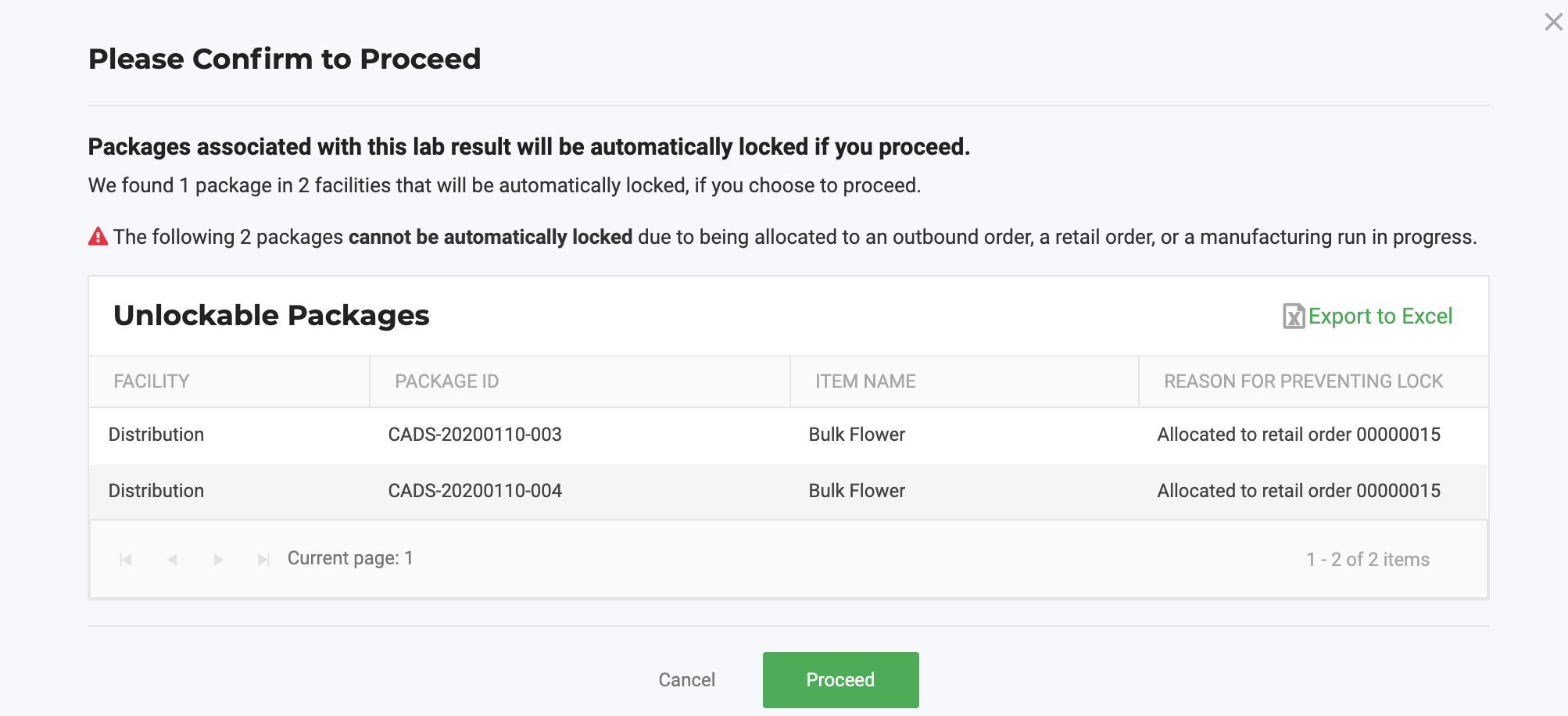
Task: Click Bulk Flower in the first row
Action: click(857, 435)
